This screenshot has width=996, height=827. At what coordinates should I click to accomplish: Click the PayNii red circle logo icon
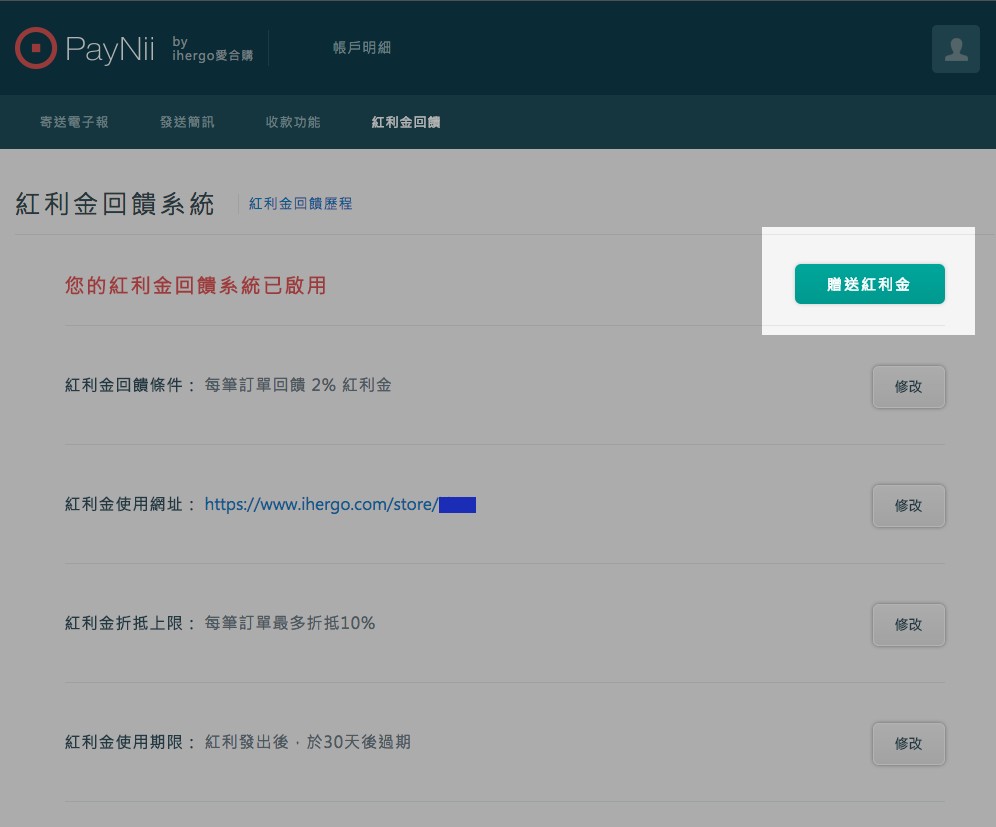click(36, 48)
